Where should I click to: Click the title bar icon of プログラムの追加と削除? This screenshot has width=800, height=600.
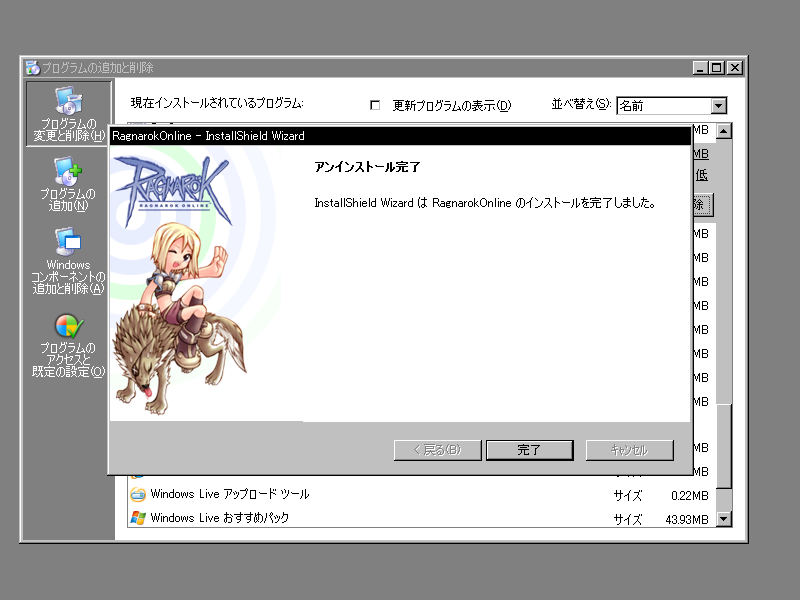(x=33, y=67)
